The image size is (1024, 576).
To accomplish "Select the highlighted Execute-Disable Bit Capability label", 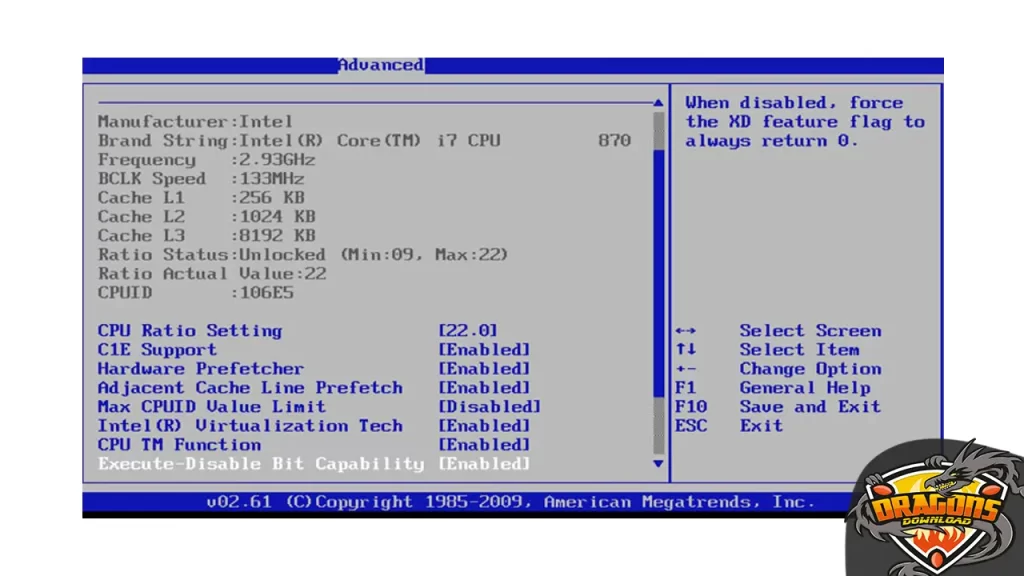I will tap(260, 464).
